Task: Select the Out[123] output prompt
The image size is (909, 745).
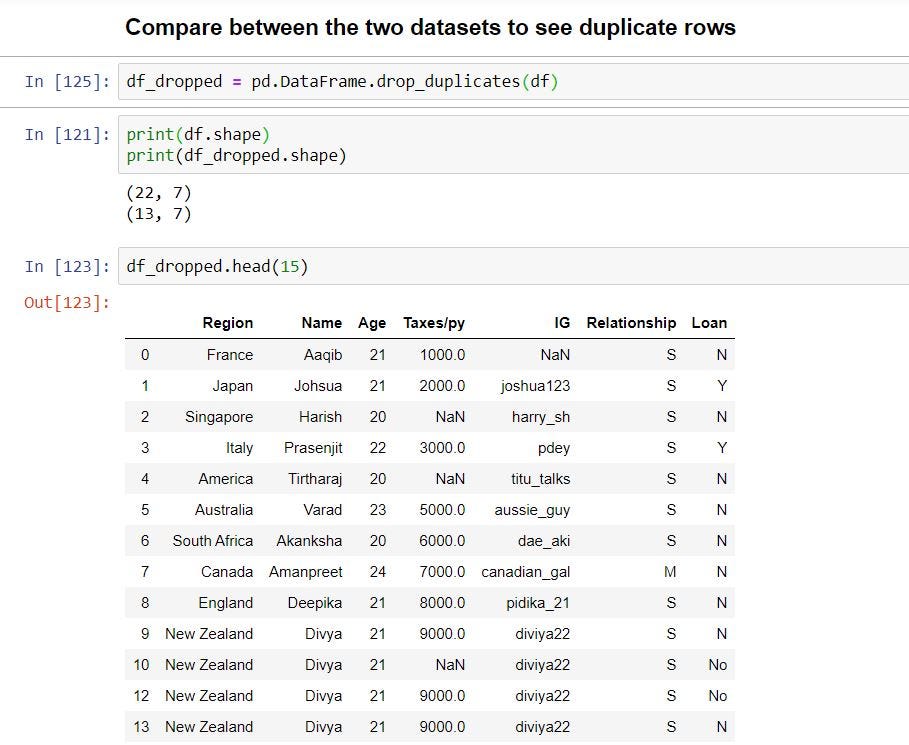Action: pos(67,302)
